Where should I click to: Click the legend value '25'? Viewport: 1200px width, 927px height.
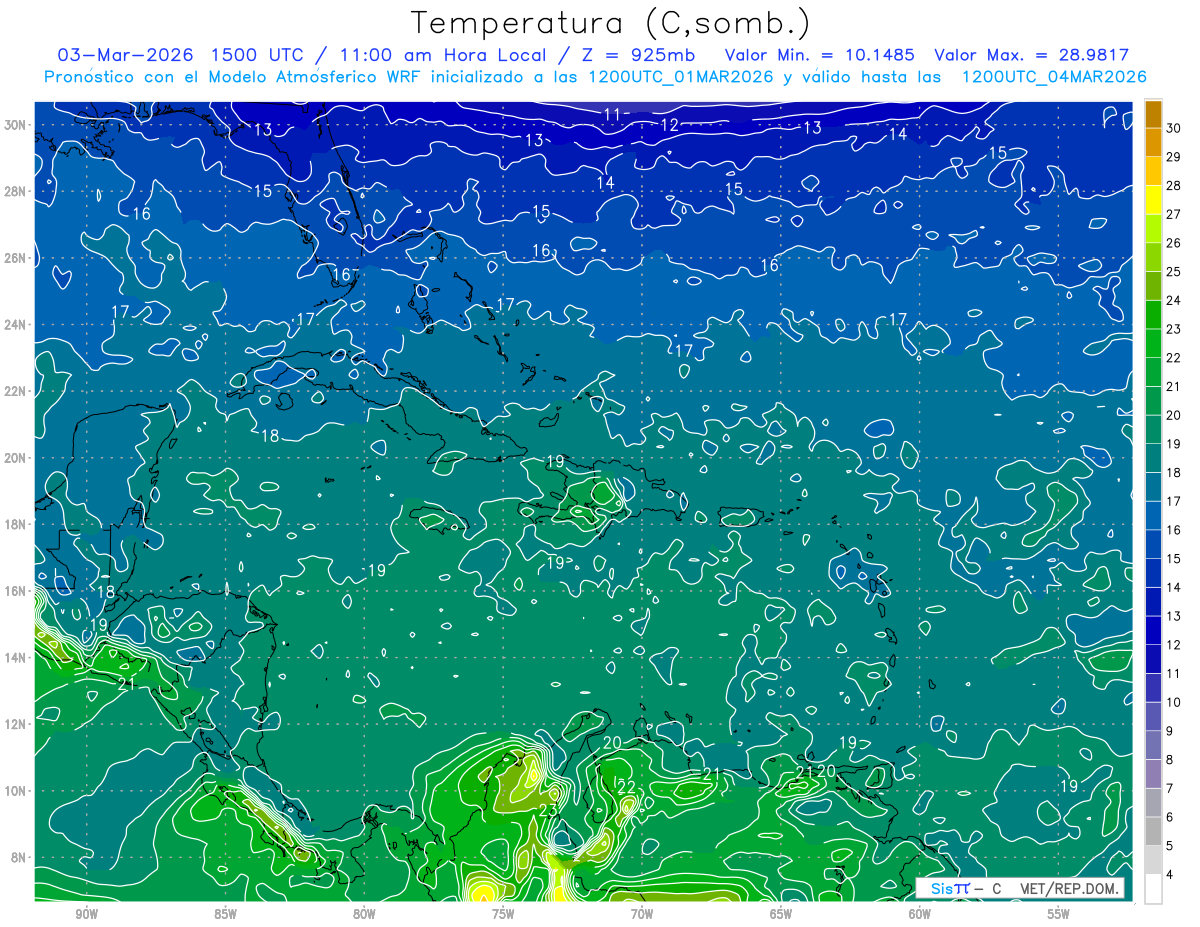point(1174,271)
